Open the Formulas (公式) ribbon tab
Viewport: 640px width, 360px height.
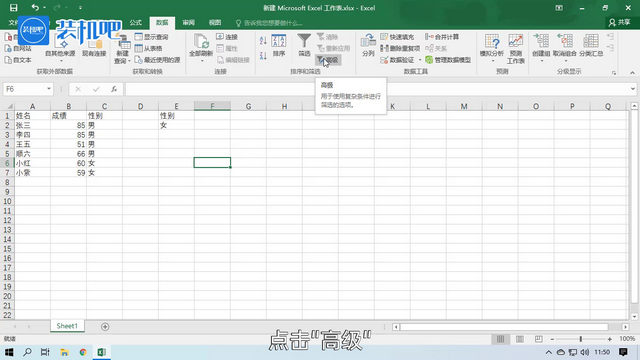pyautogui.click(x=136, y=22)
